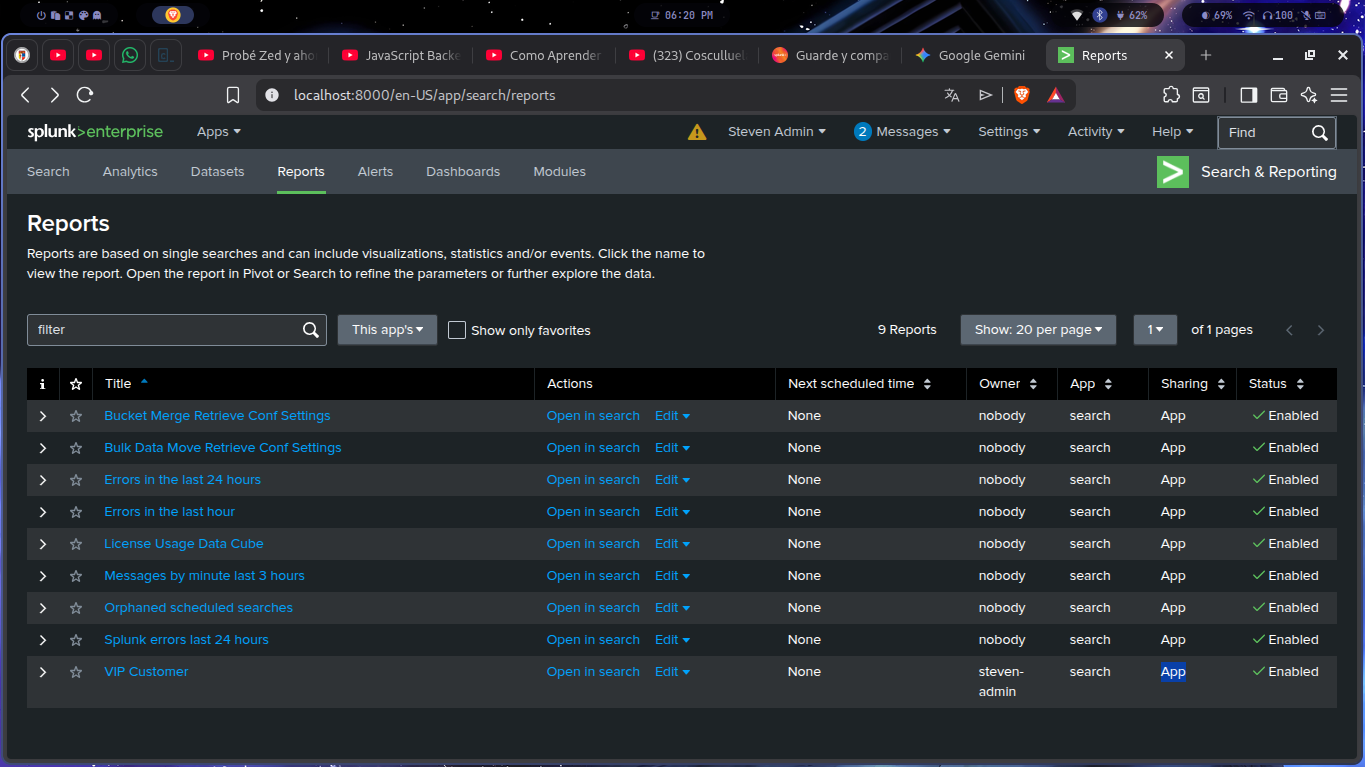This screenshot has width=1365, height=767.
Task: Open Brave Shields lion icon in address bar
Action: 1021,95
